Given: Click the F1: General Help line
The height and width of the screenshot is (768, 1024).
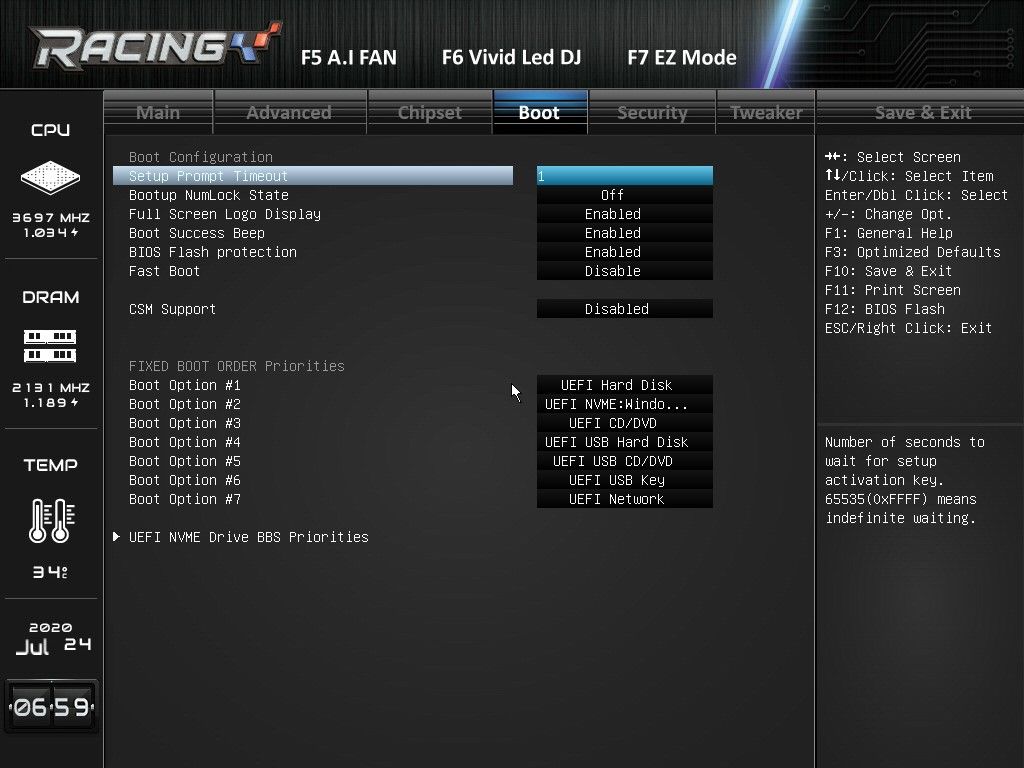Looking at the screenshot, I should pos(888,232).
